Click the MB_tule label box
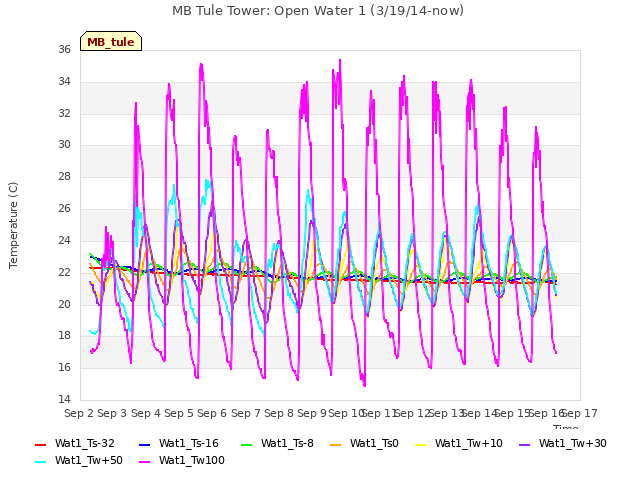 pyautogui.click(x=111, y=41)
